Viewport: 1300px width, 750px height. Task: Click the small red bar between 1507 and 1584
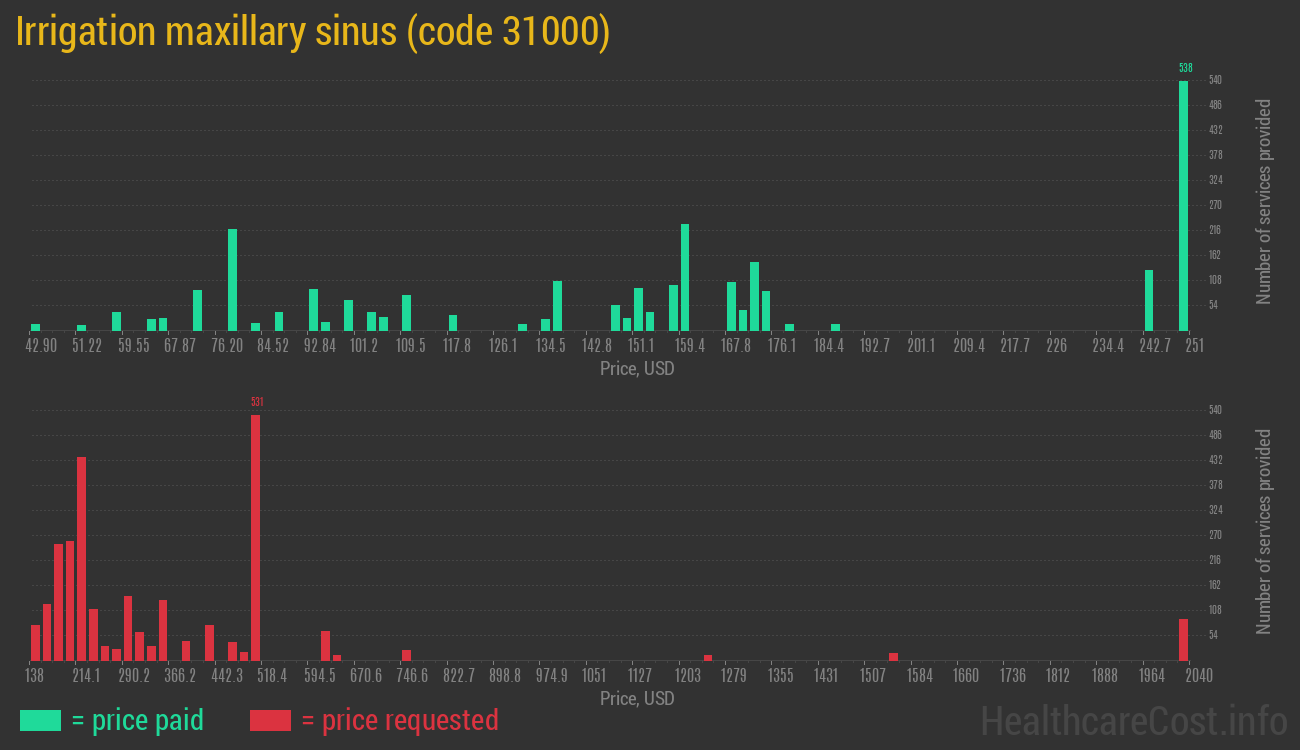[893, 656]
